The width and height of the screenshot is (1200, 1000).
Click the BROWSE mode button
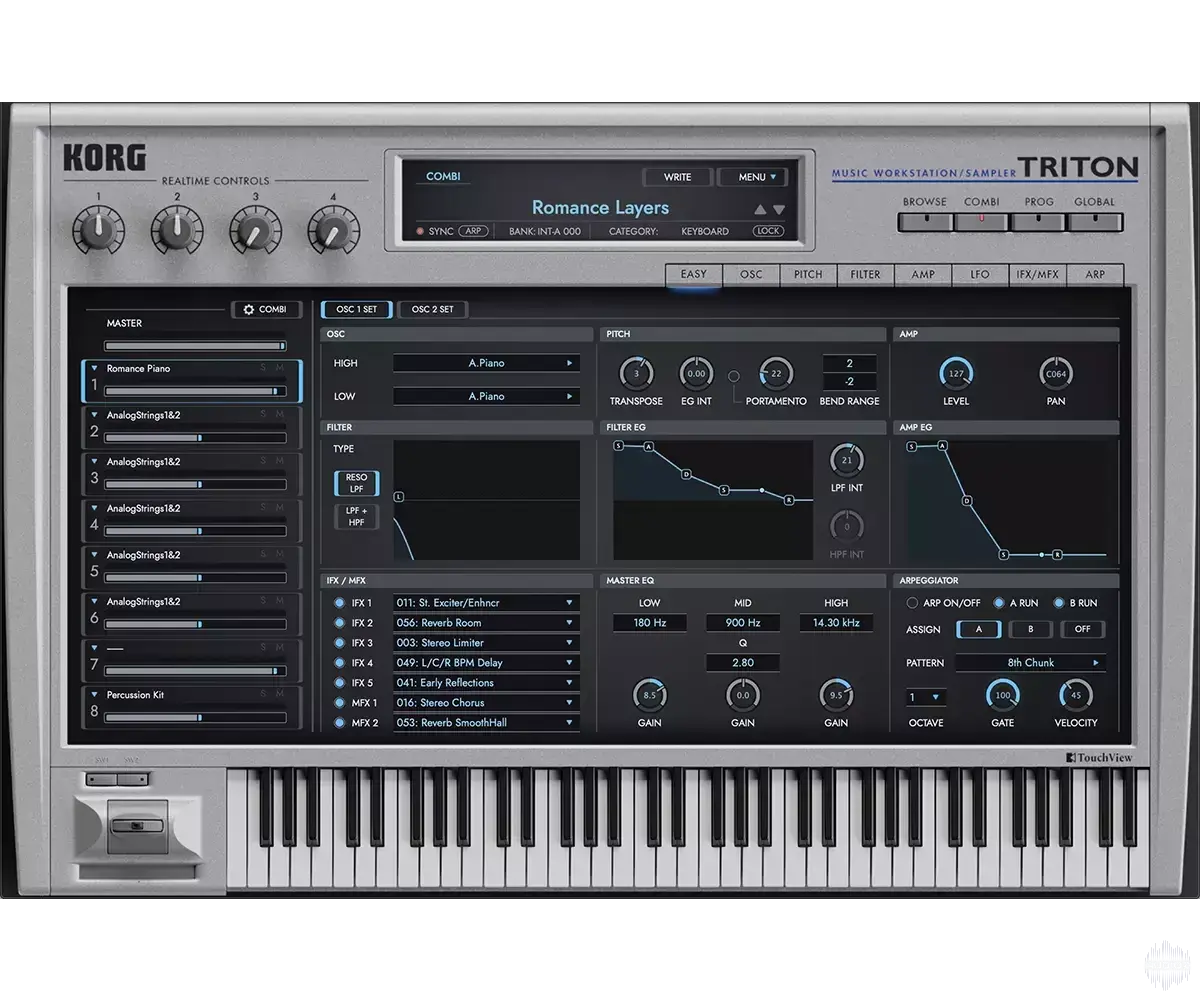point(925,221)
